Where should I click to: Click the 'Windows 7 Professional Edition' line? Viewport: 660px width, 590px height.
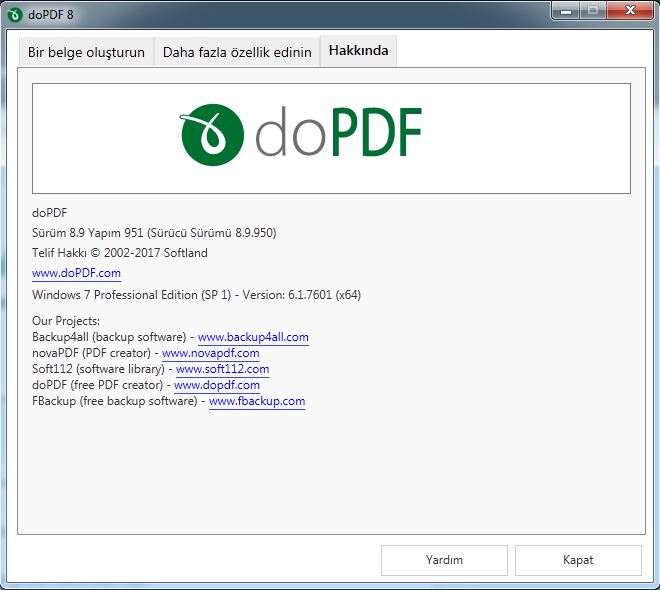(x=196, y=295)
